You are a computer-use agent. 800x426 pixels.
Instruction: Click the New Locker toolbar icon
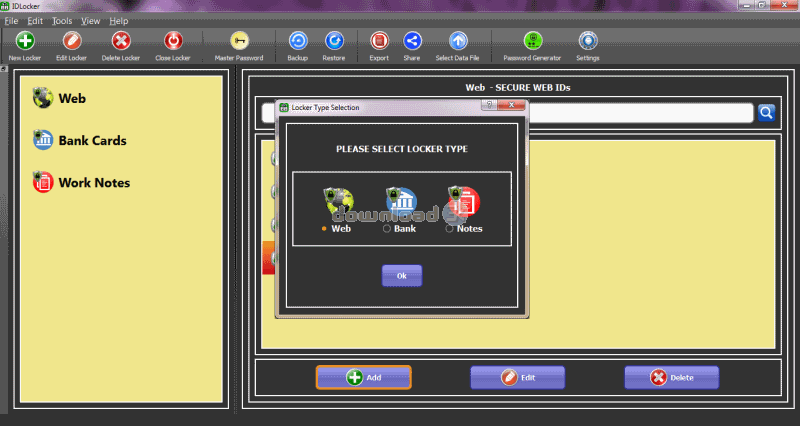click(23, 42)
